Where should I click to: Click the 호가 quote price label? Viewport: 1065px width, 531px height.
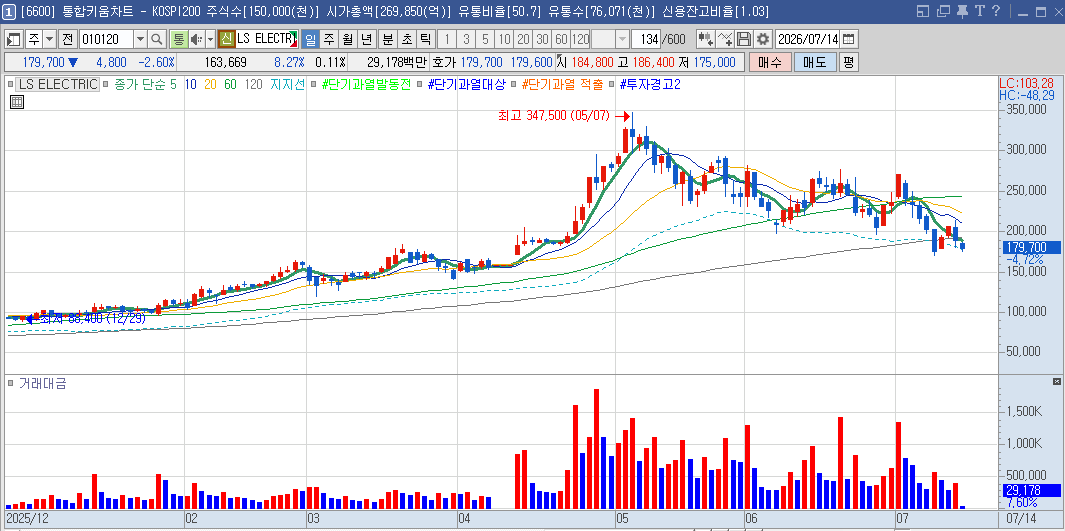[x=444, y=62]
